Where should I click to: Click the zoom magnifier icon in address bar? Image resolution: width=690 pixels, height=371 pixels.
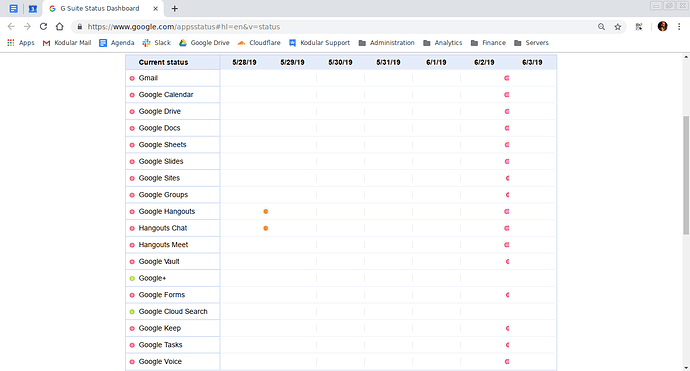tap(601, 27)
